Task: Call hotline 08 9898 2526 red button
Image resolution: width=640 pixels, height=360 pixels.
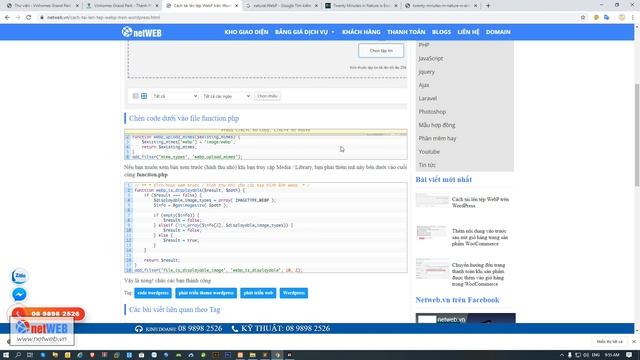Action: tap(48, 313)
